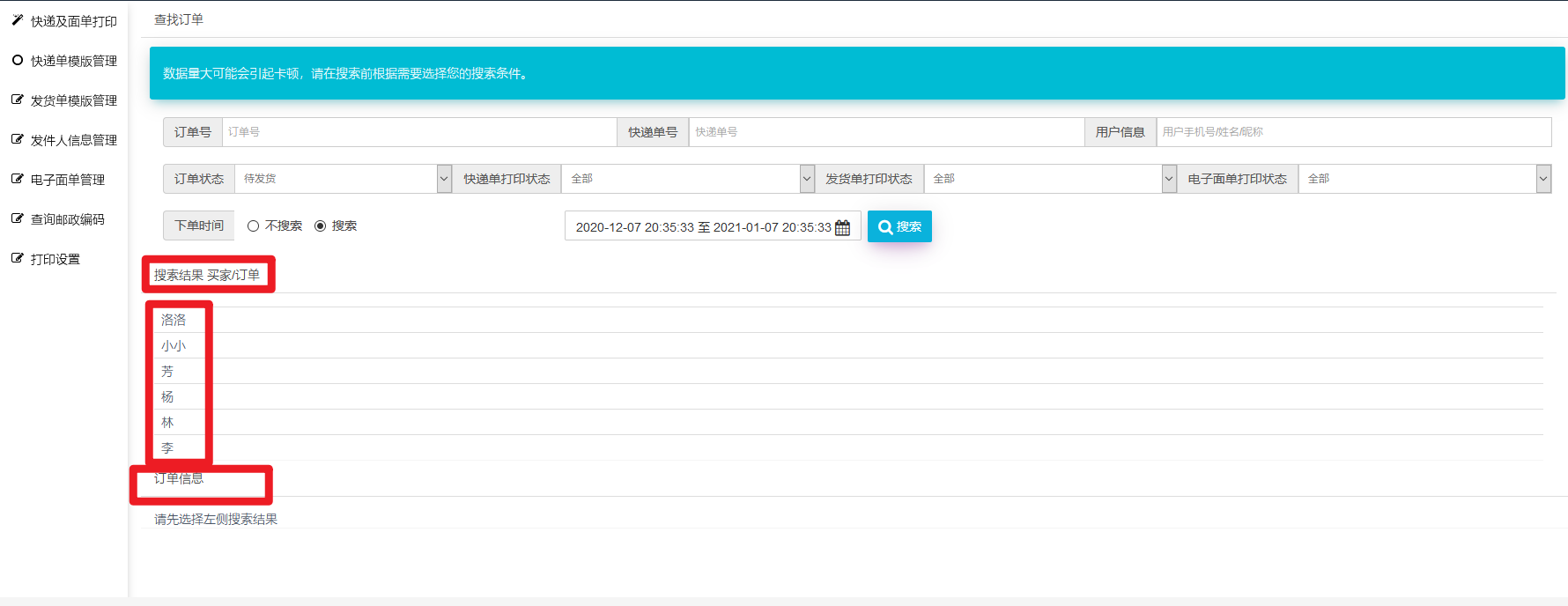Click the 请先选择左侧搜索结果 hint text
The width and height of the screenshot is (1568, 606).
pos(216,519)
